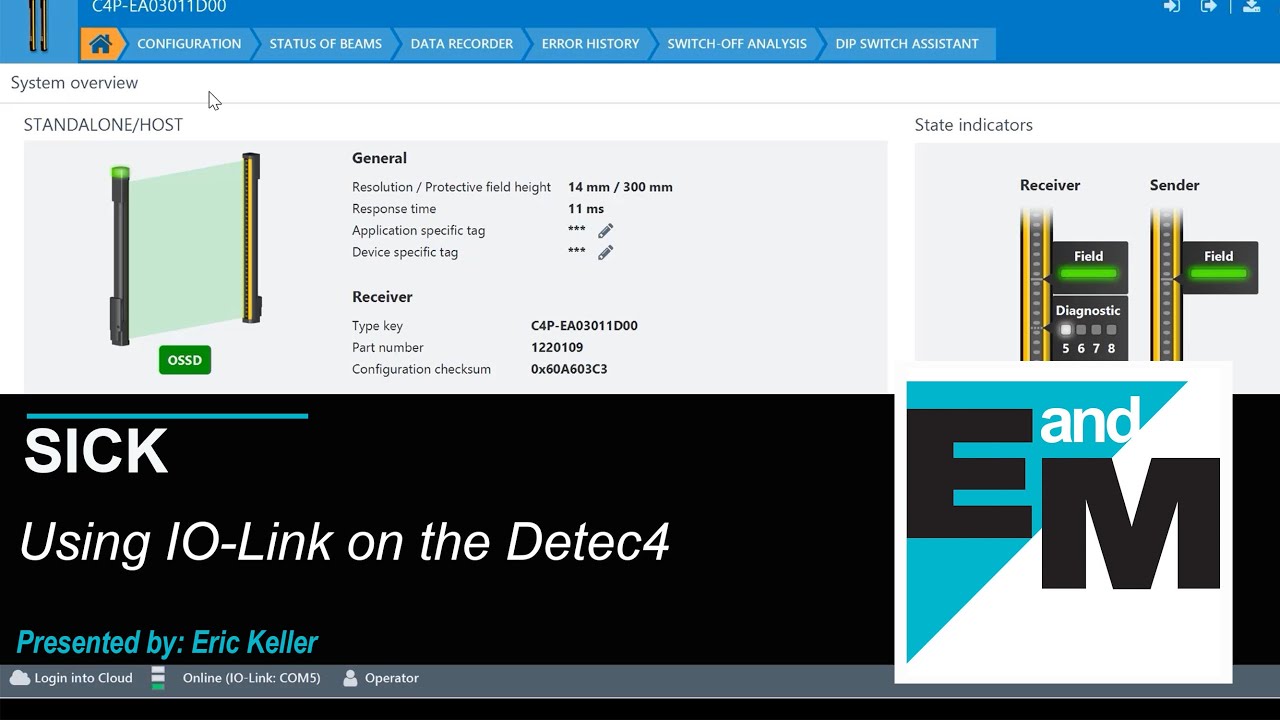Click the Sender Field indicator
The height and width of the screenshot is (720, 1280).
point(1219,266)
